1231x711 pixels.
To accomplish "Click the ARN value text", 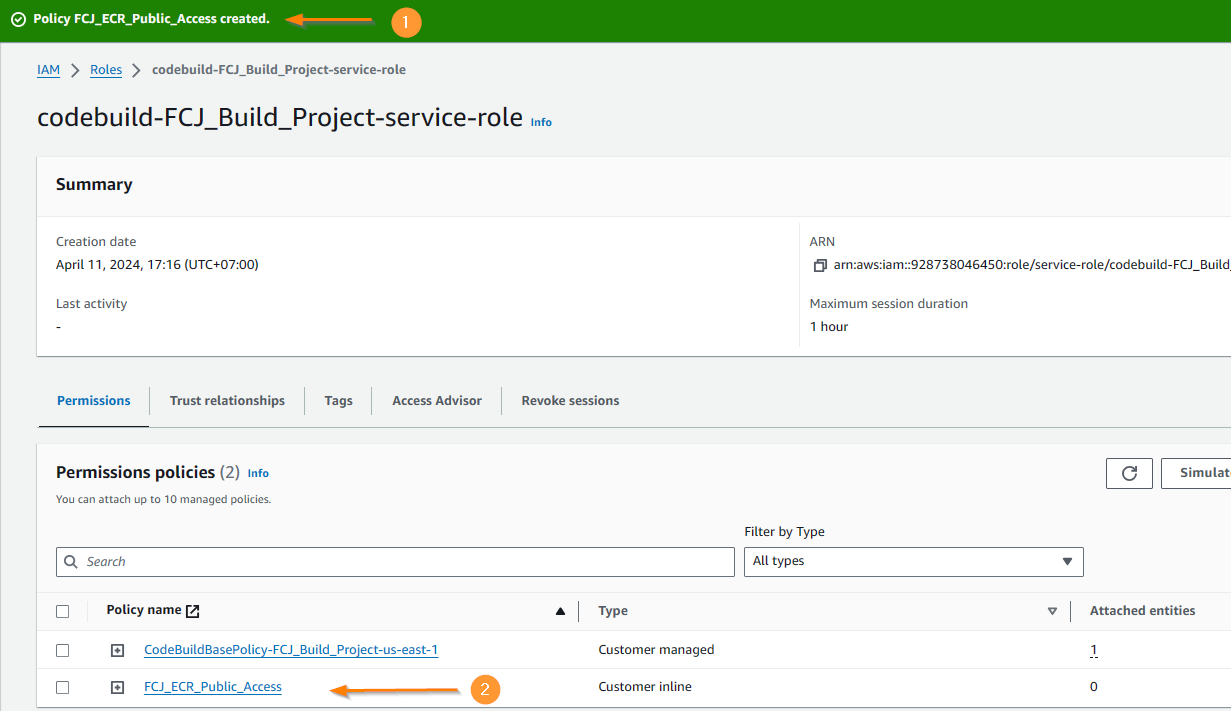I will coord(1032,265).
